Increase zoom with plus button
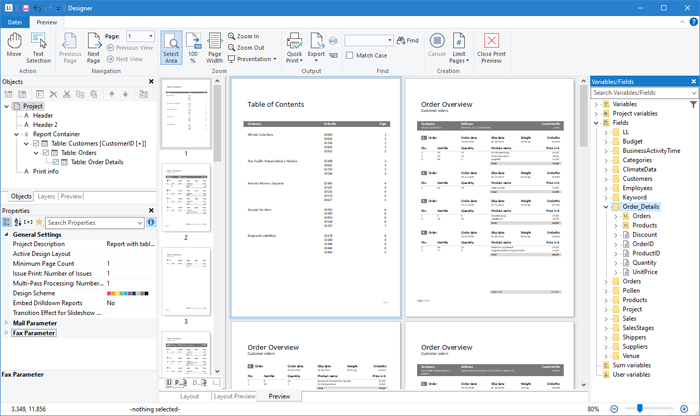Screen dimensions: 700x416 (x=684, y=409)
